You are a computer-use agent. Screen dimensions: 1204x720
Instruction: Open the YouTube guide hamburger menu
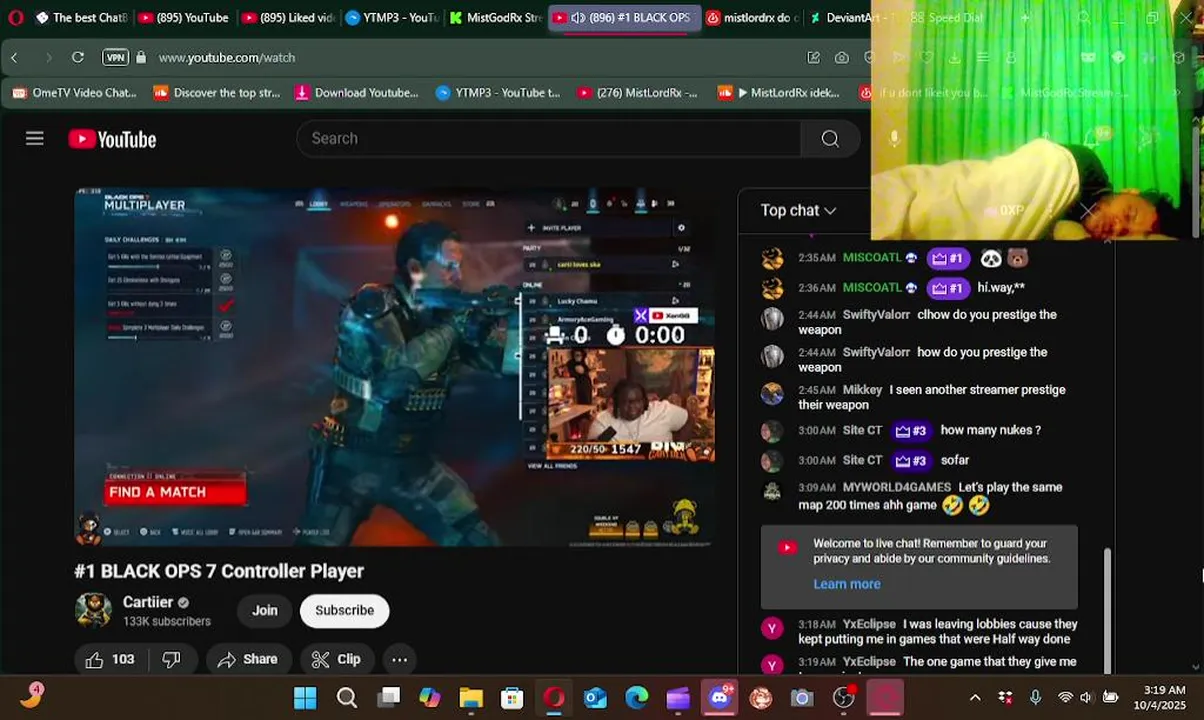click(35, 138)
